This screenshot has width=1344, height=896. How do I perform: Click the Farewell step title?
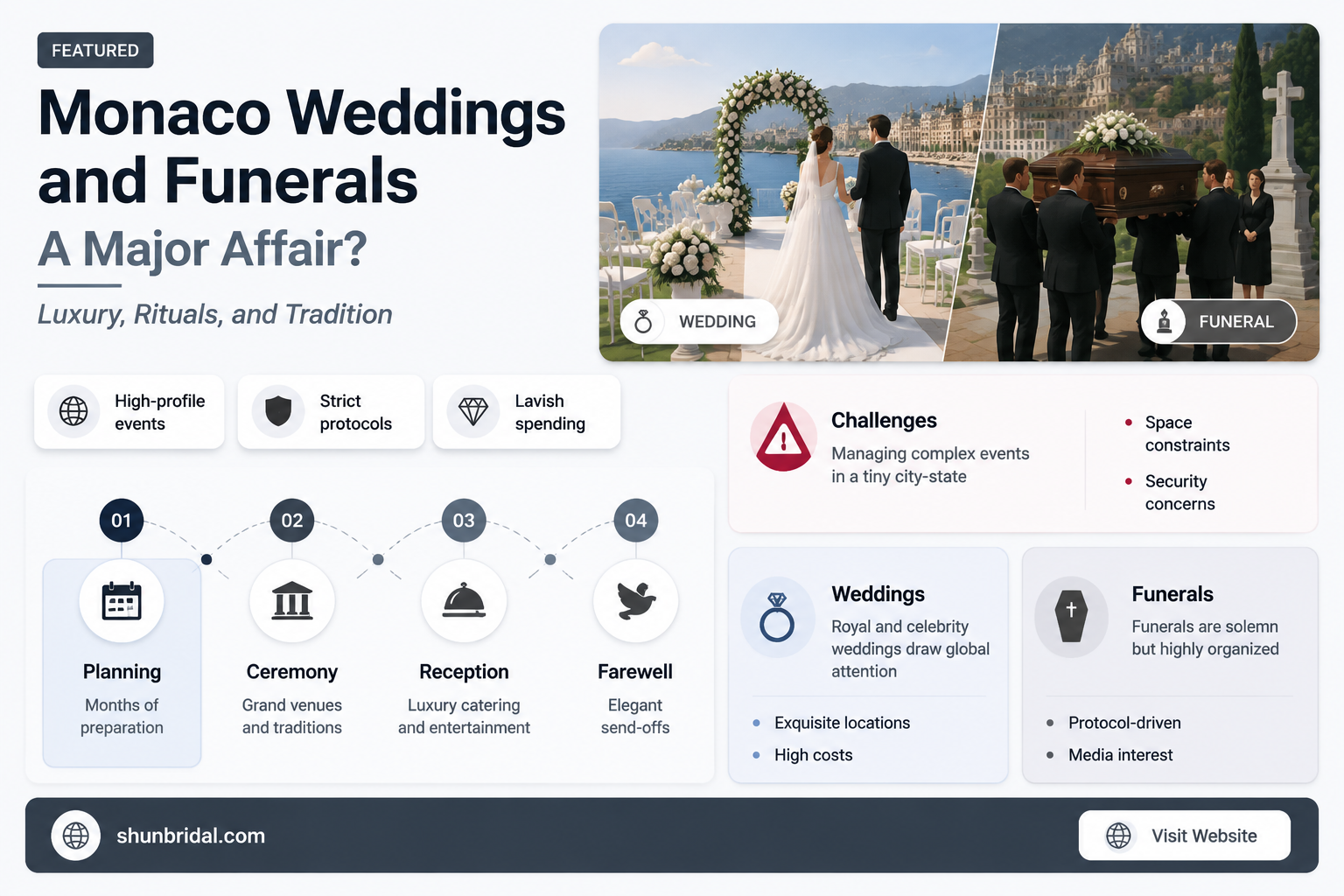pyautogui.click(x=635, y=672)
